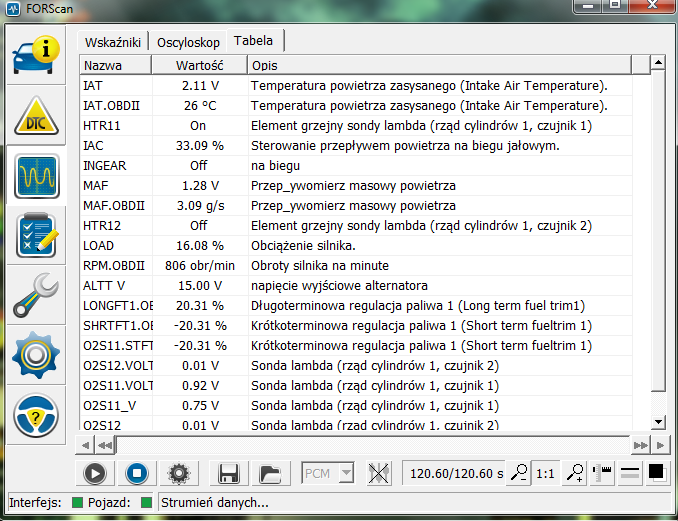Switch to the Oscyloskop tab
Viewport: 678px width, 521px height.
click(188, 41)
